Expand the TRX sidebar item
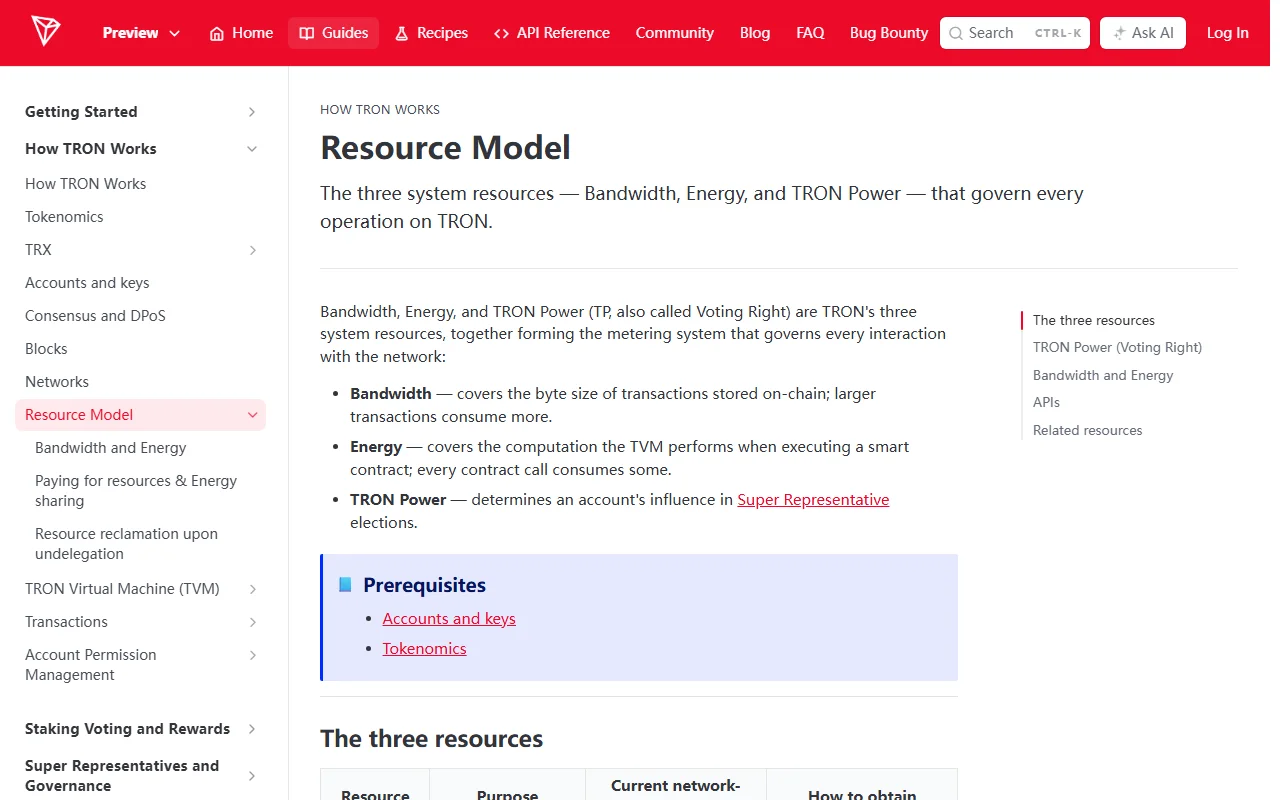The width and height of the screenshot is (1280, 800). click(252, 250)
